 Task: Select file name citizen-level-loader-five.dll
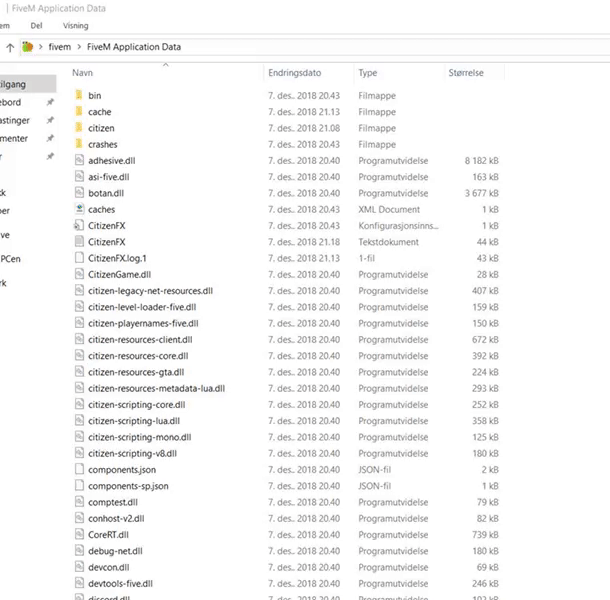point(142,307)
